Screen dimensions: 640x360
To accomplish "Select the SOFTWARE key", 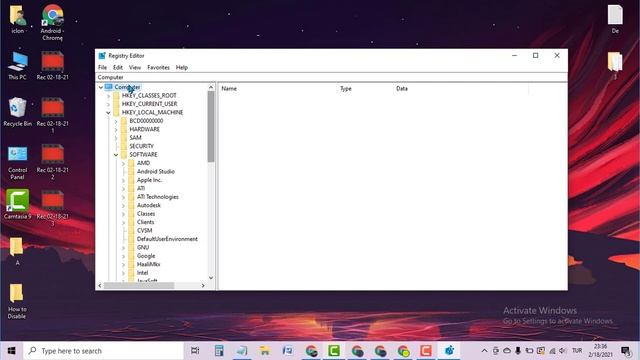I will click(143, 155).
